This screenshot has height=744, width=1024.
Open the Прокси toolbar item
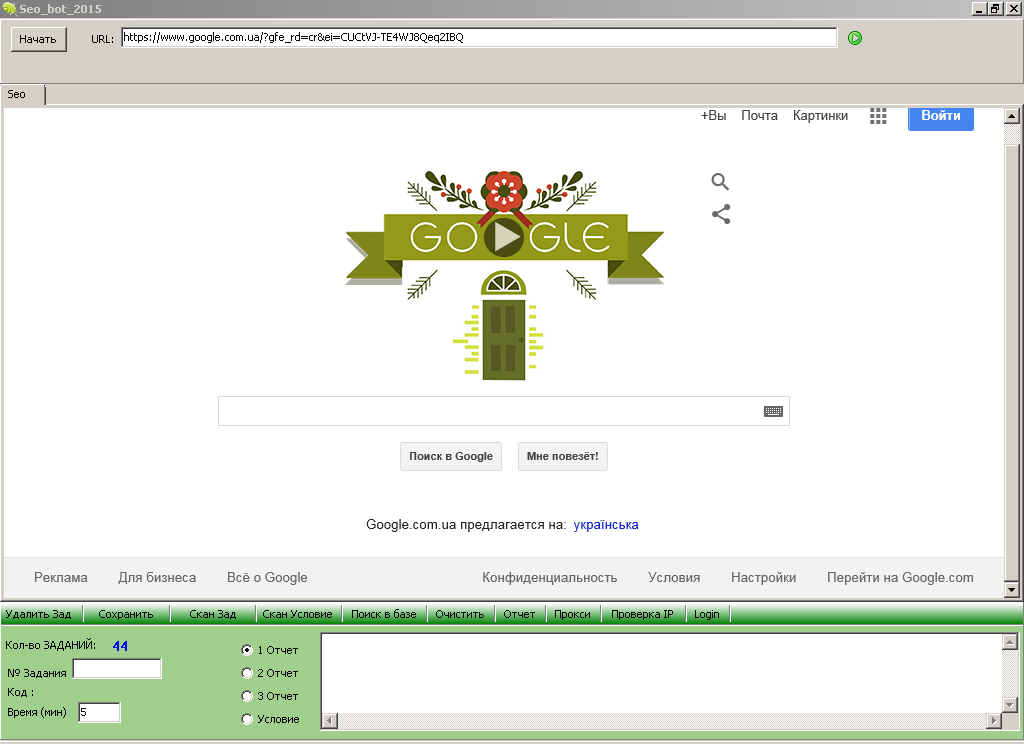coord(572,614)
